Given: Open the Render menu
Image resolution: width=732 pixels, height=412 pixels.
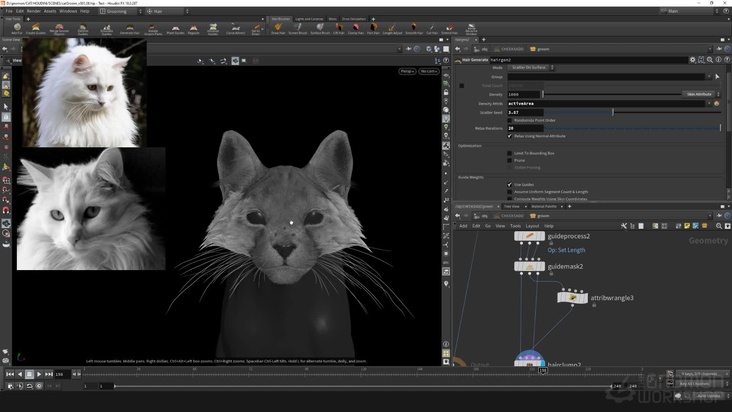Looking at the screenshot, I should pos(35,11).
